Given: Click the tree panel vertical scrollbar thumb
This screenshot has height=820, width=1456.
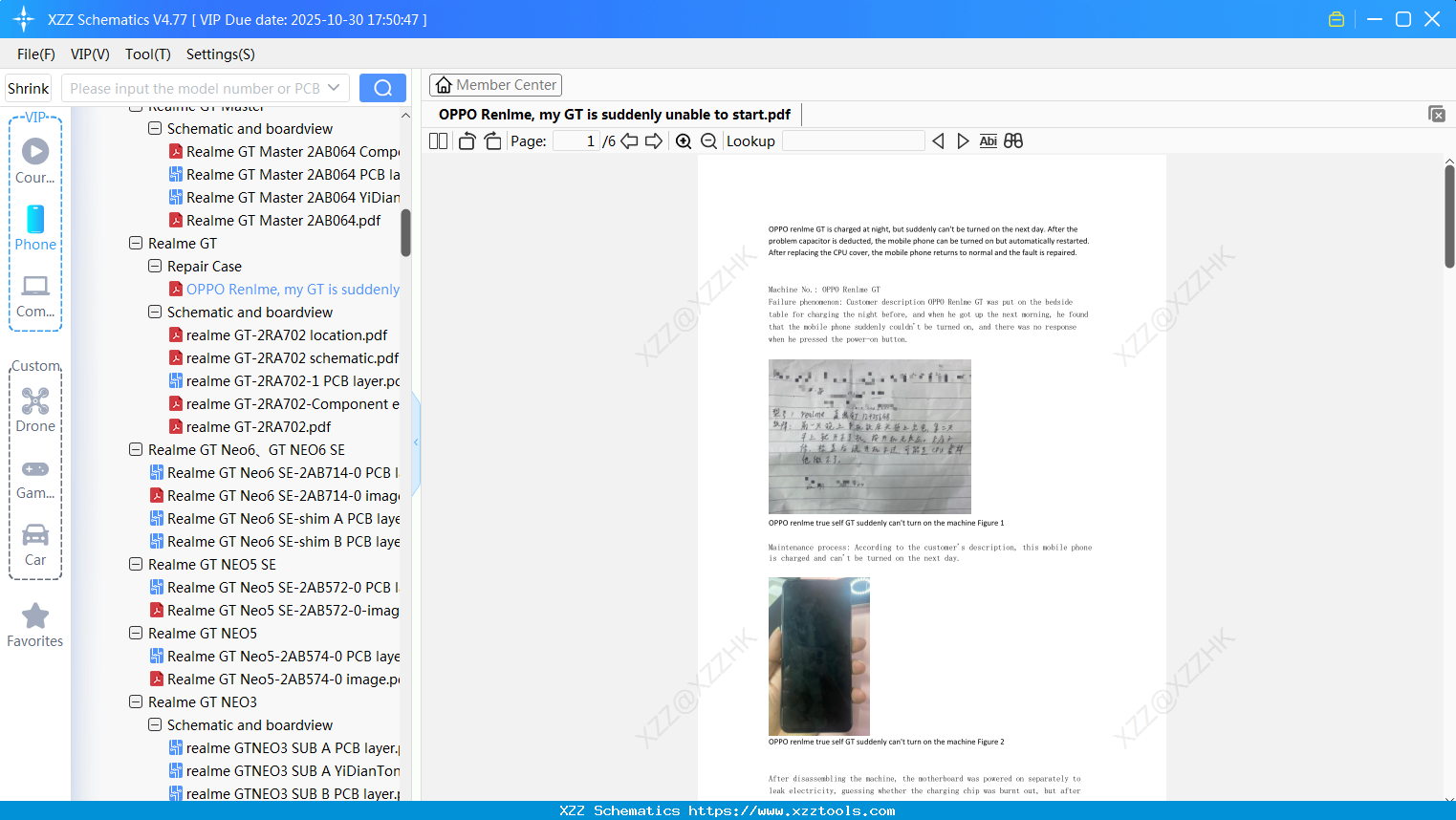Looking at the screenshot, I should click(x=405, y=233).
